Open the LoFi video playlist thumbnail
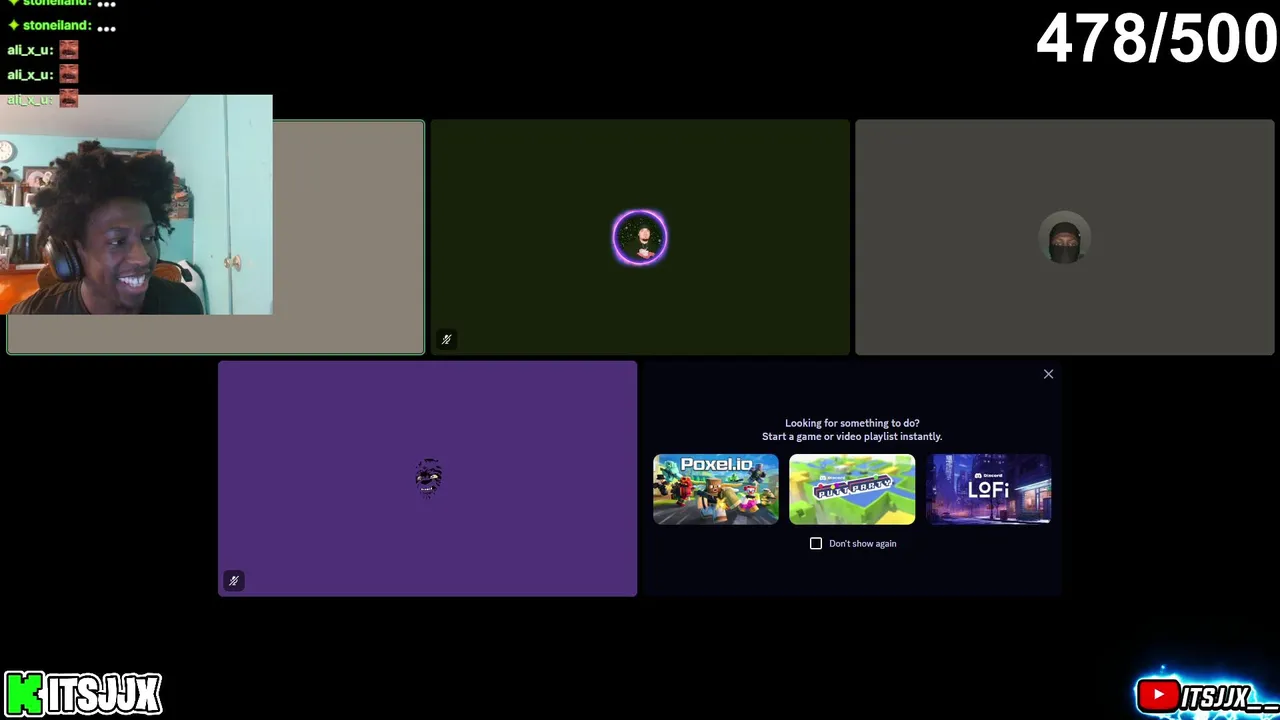This screenshot has height=720, width=1280. [988, 489]
